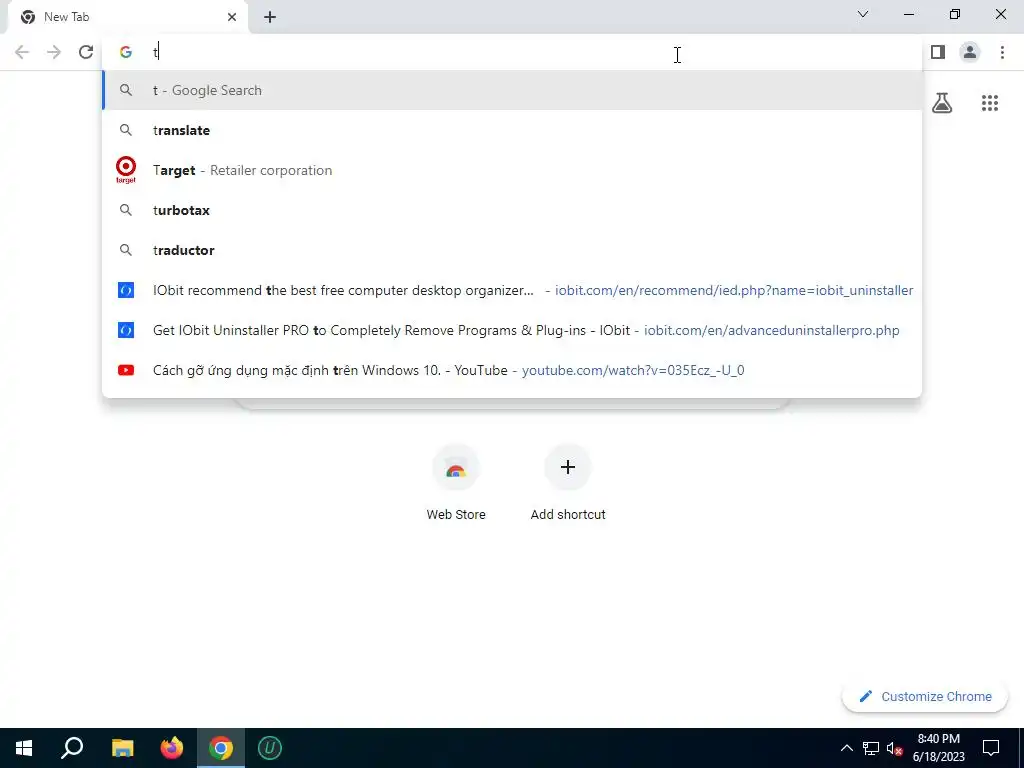
Task: Choose the Target retailer suggestion
Action: (512, 170)
